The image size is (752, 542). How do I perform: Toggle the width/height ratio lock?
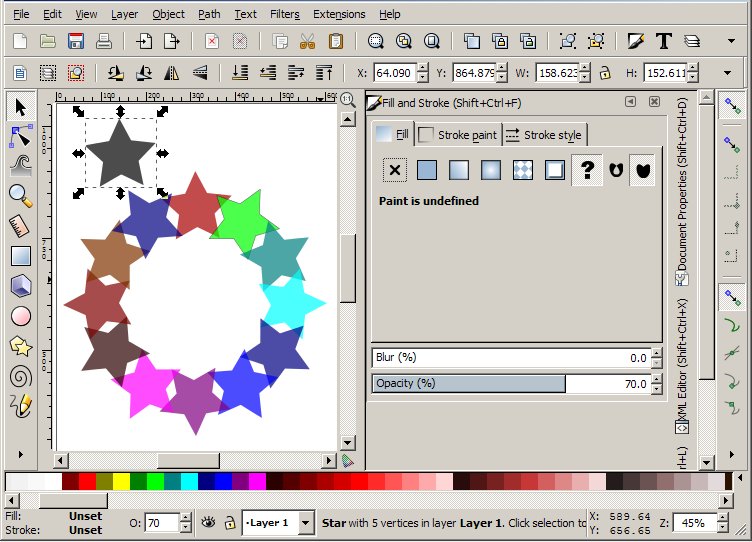click(x=604, y=73)
